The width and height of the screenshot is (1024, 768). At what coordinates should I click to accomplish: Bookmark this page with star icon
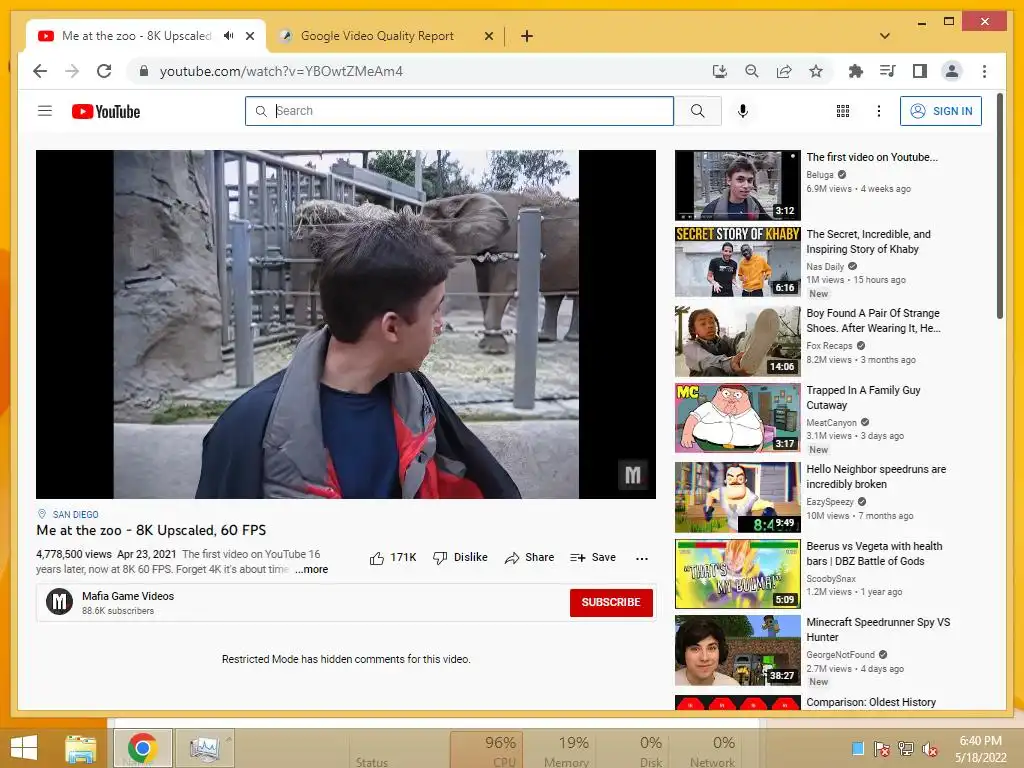pyautogui.click(x=816, y=71)
